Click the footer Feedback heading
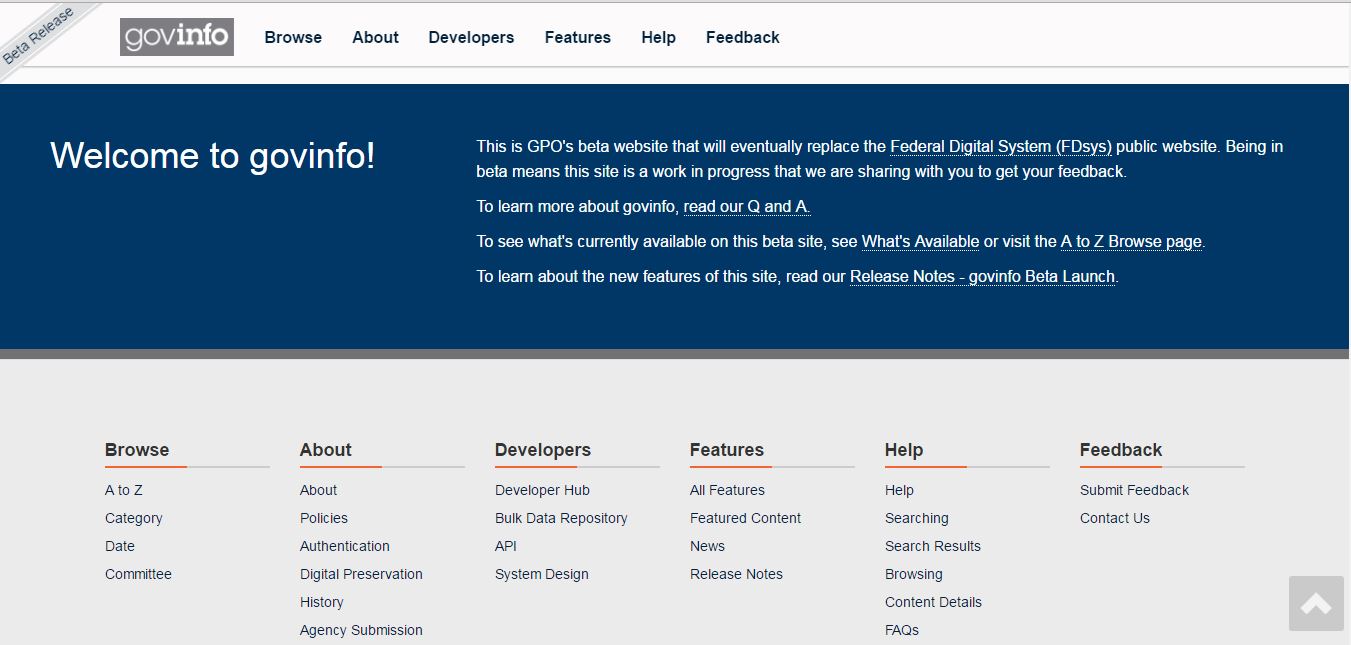 tap(1121, 450)
